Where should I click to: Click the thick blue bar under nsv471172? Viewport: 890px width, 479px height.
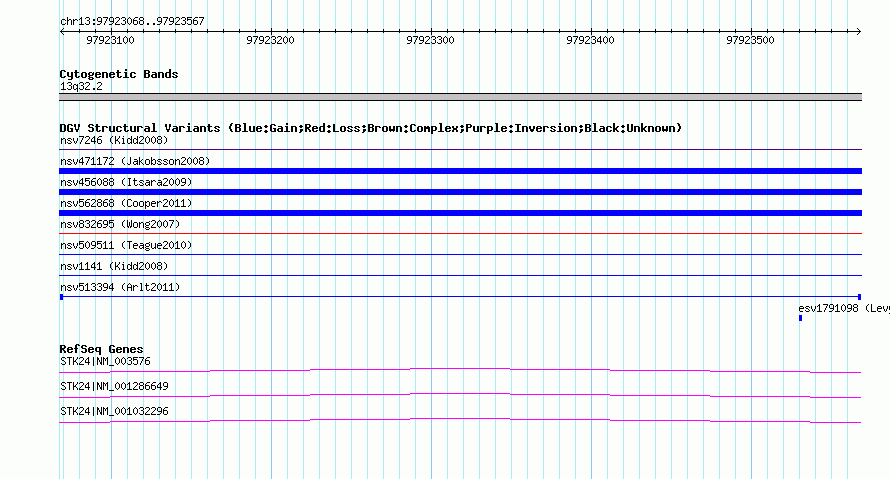460,171
